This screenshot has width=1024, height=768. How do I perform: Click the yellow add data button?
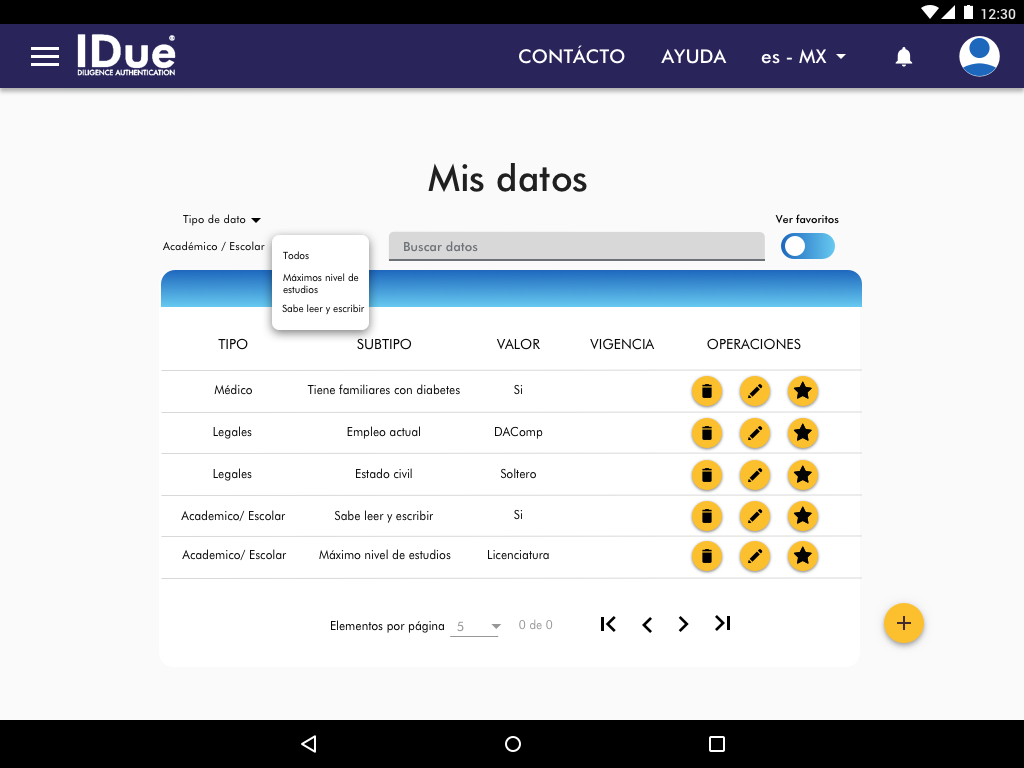(x=904, y=624)
